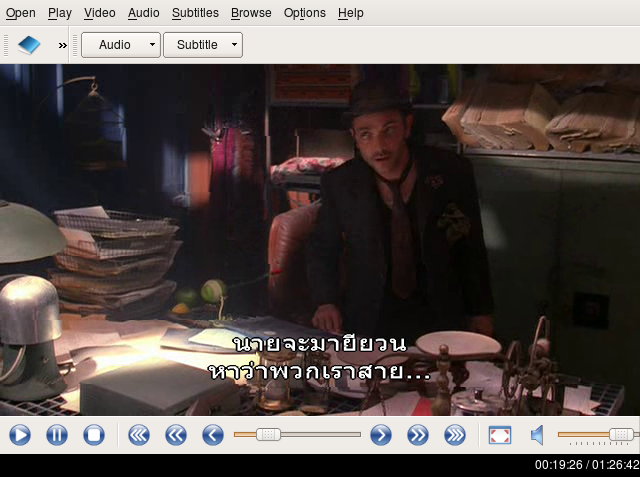The width and height of the screenshot is (640, 477).
Task: Step back with single-arrow button
Action: (213, 435)
